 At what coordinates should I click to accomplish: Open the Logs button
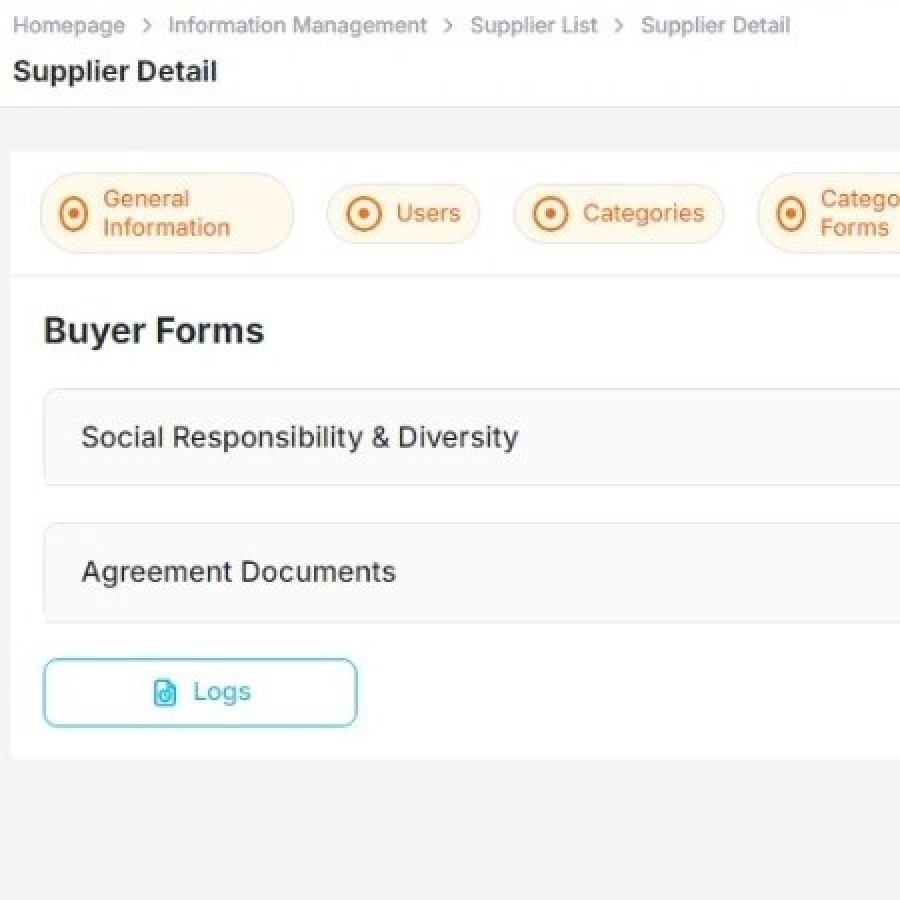coord(200,692)
